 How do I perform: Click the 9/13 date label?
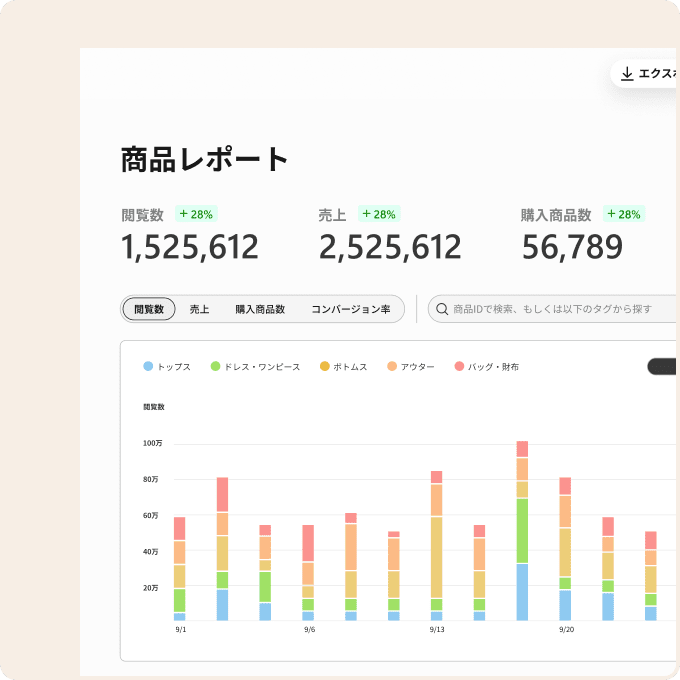click(x=437, y=629)
